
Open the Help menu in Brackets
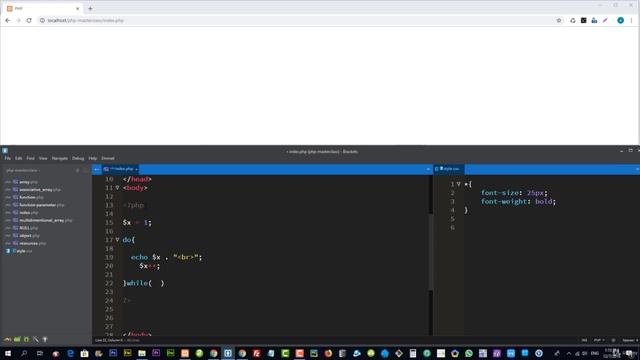click(93, 158)
